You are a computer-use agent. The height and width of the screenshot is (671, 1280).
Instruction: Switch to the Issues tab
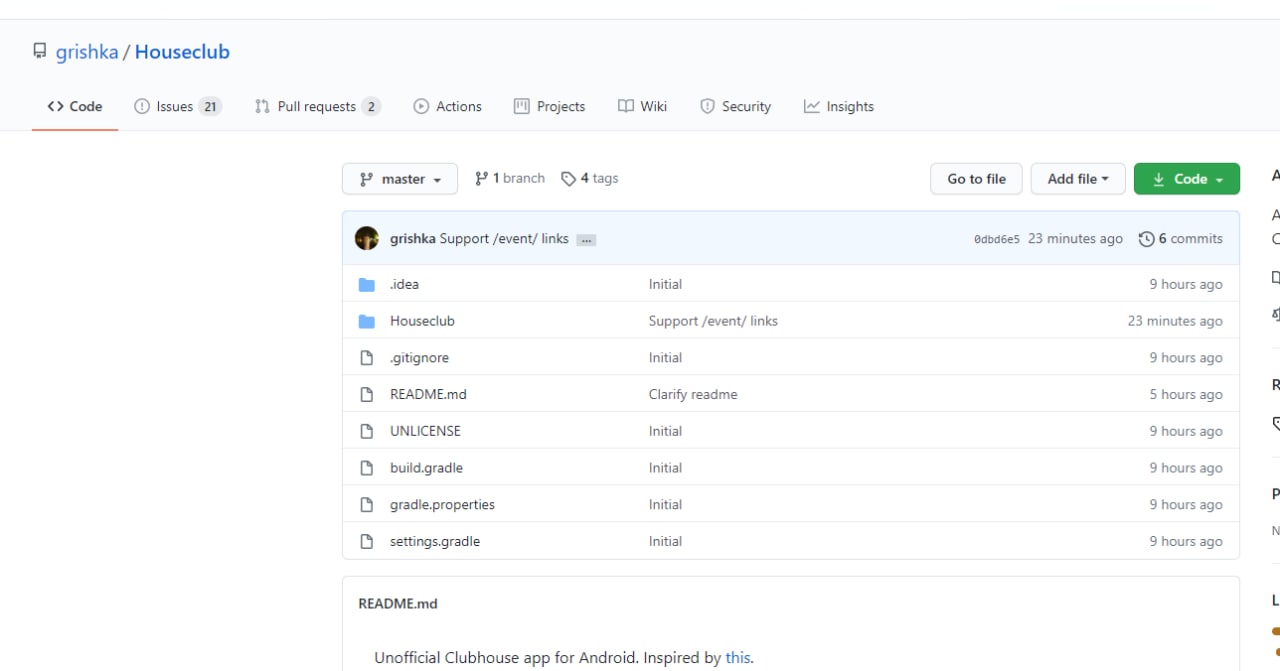[x=178, y=106]
